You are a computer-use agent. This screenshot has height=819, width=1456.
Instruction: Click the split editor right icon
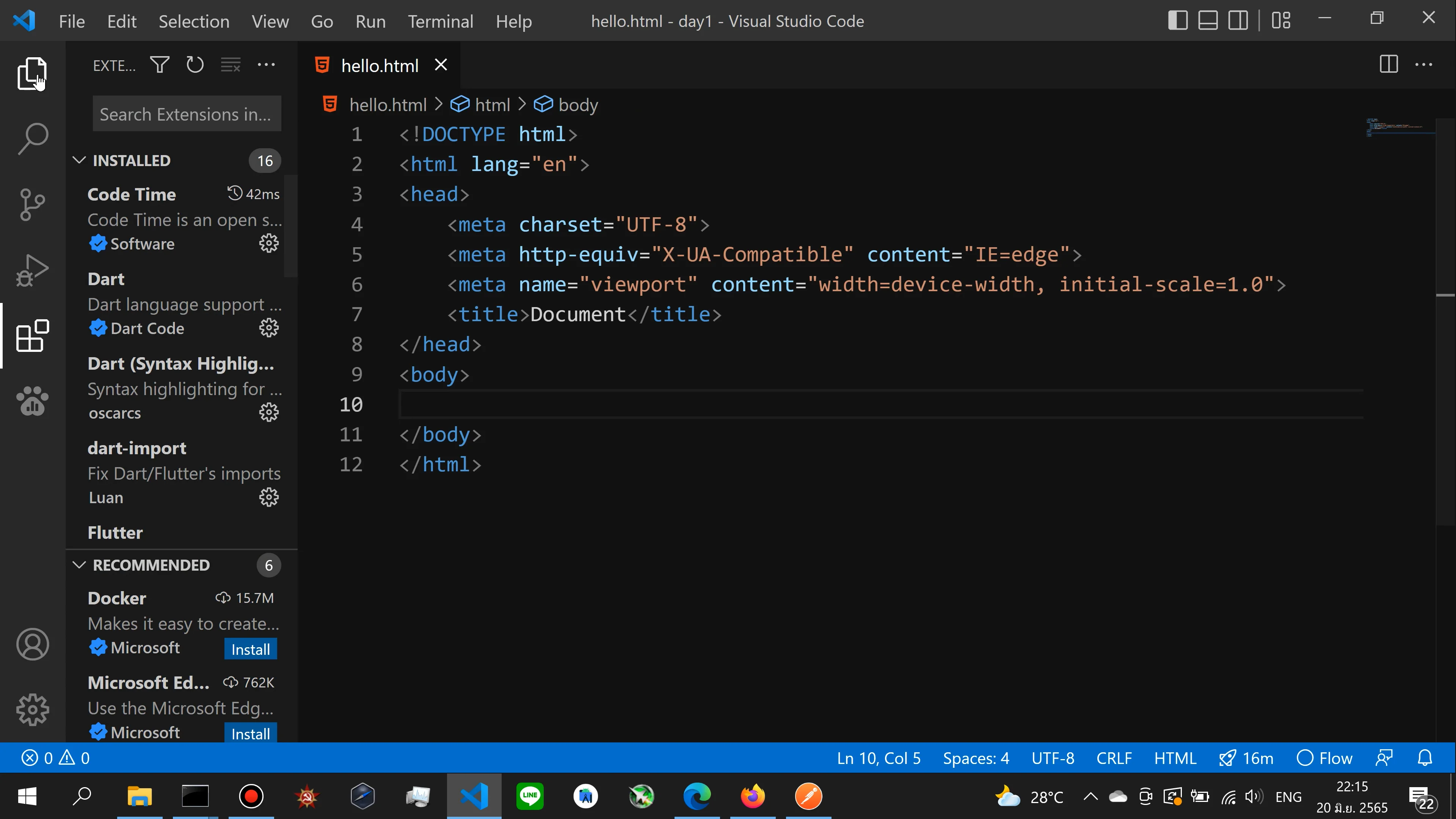1388,64
